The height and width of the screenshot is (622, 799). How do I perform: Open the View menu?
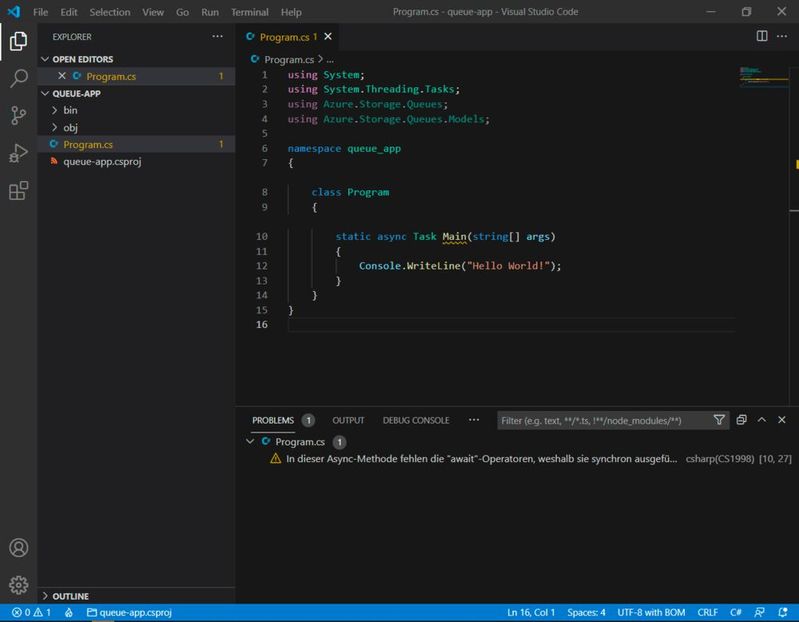point(153,12)
